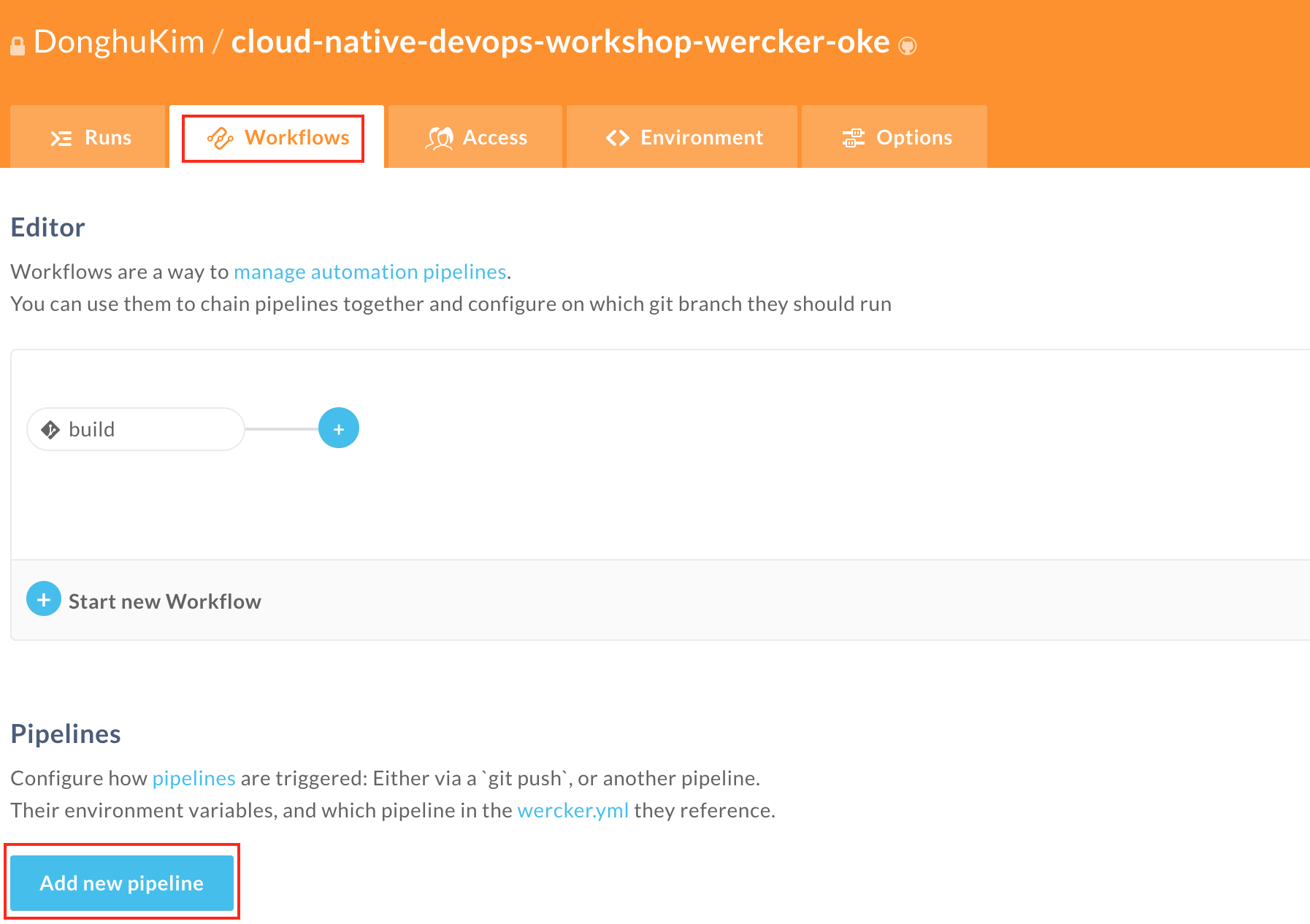Open the wercker.yml link
1310x924 pixels.
click(x=573, y=810)
